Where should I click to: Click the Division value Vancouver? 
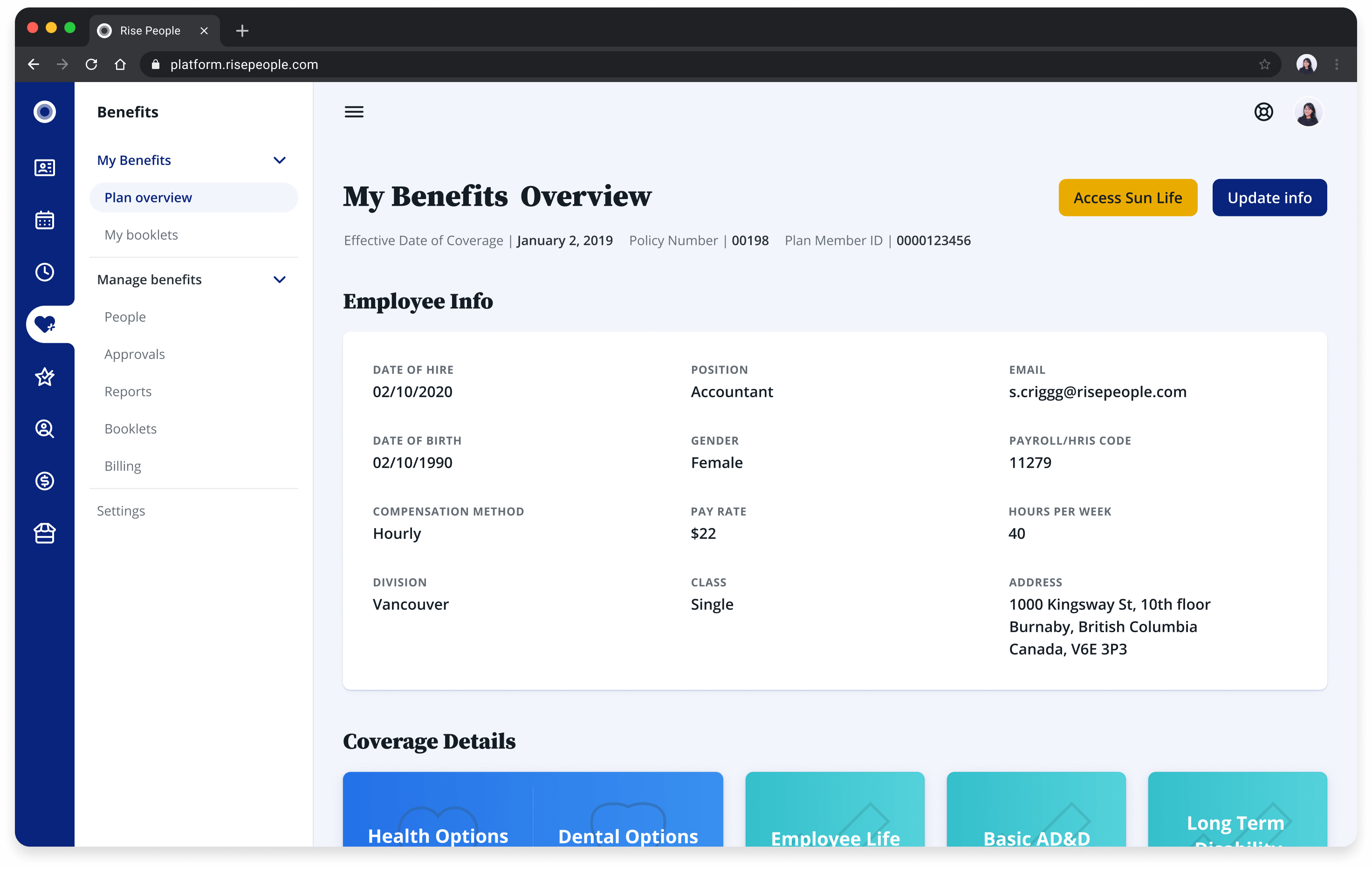point(411,604)
